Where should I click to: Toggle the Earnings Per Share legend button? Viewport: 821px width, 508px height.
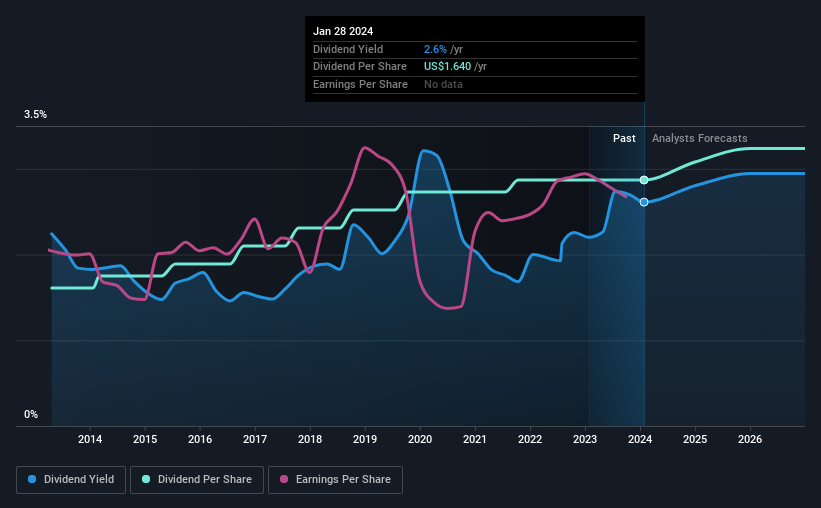coord(335,480)
